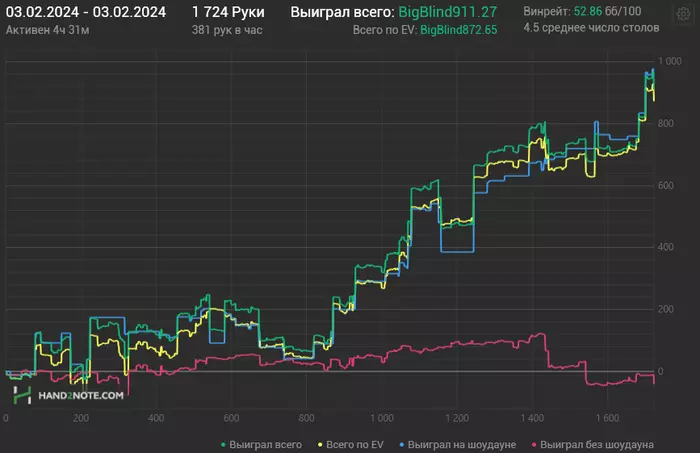Viewport: 700px width, 453px height.
Task: Click the x-axis label "1 600"
Action: (607, 418)
